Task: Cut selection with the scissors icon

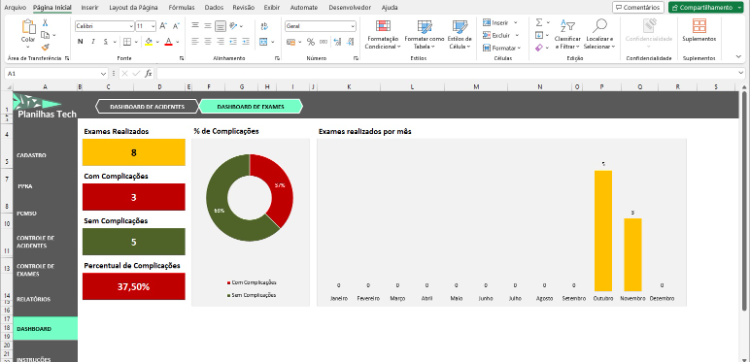Action: tap(45, 23)
